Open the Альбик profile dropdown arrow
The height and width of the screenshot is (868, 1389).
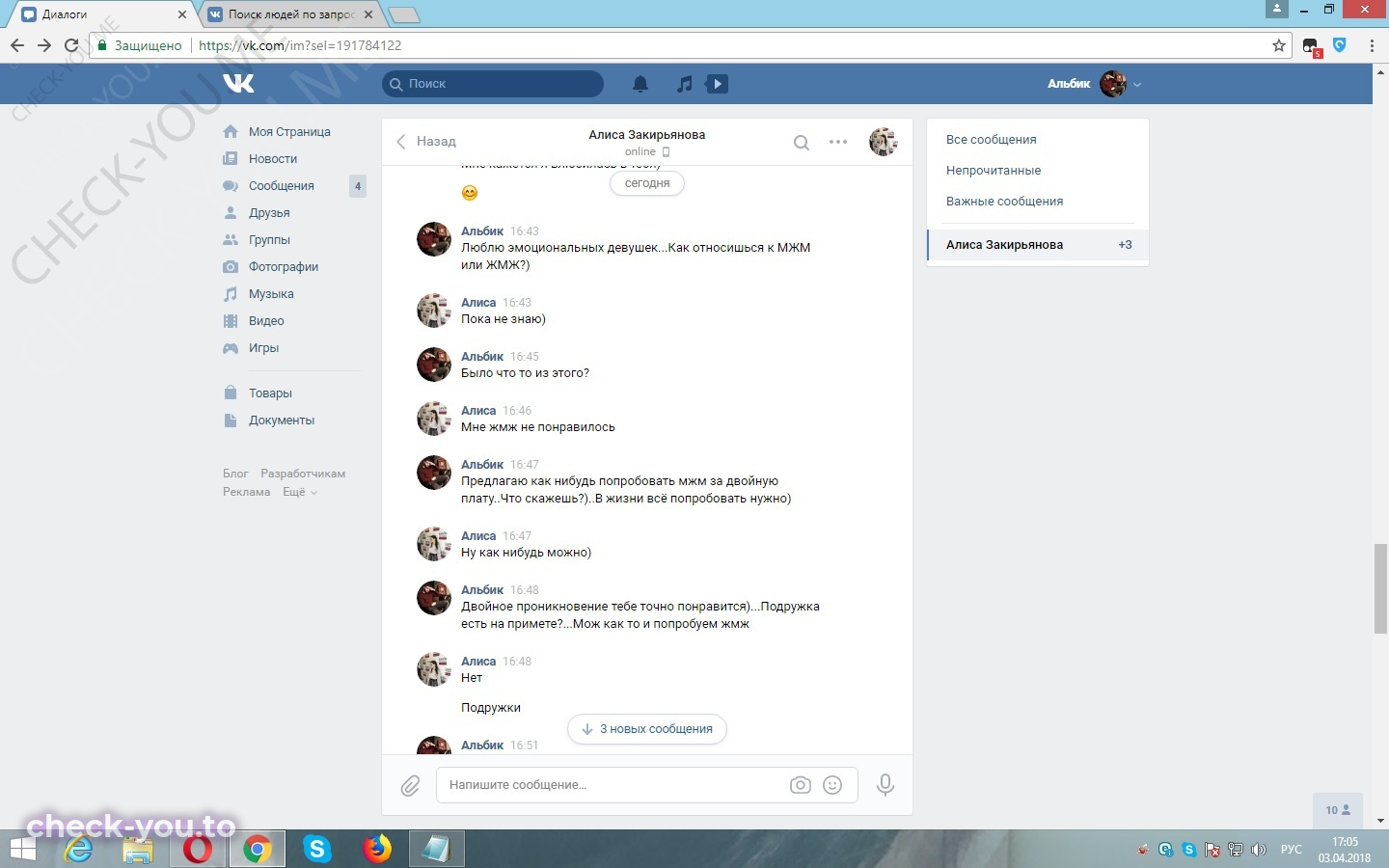click(1137, 85)
